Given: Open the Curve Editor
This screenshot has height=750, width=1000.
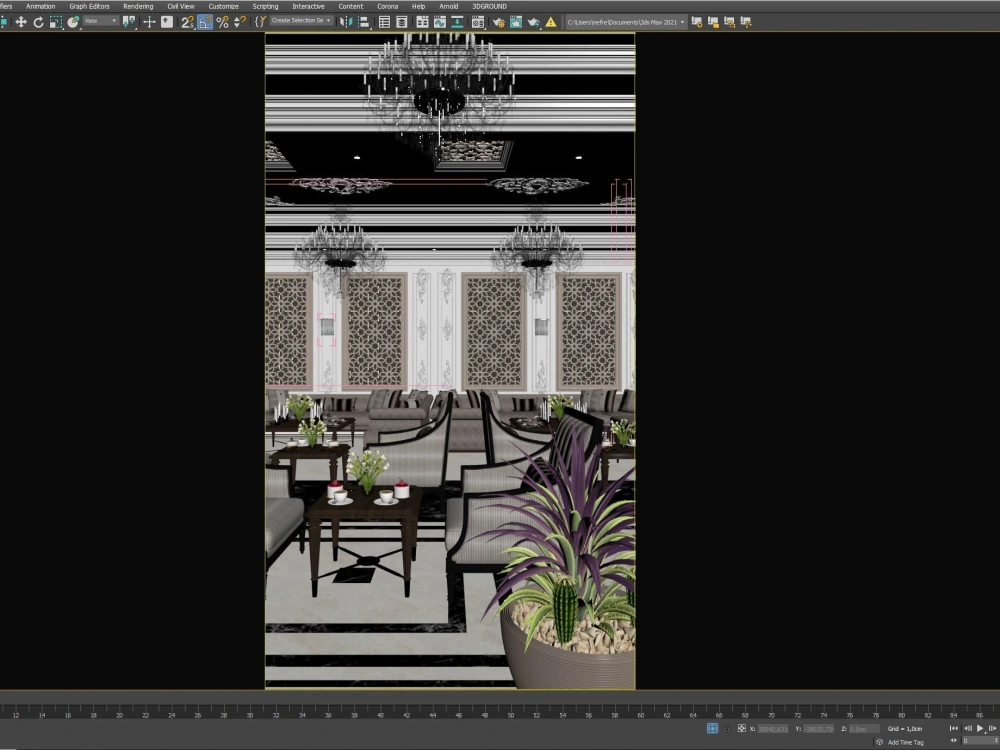Looking at the screenshot, I should [x=440, y=22].
